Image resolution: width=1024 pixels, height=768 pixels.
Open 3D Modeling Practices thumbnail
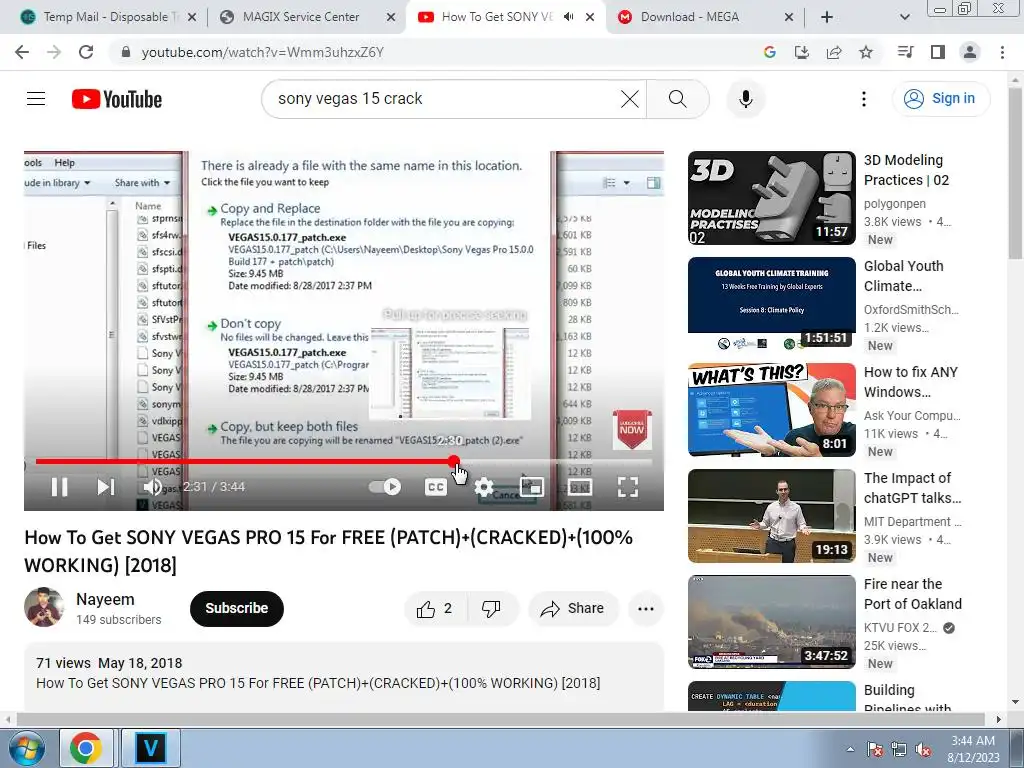[771, 198]
